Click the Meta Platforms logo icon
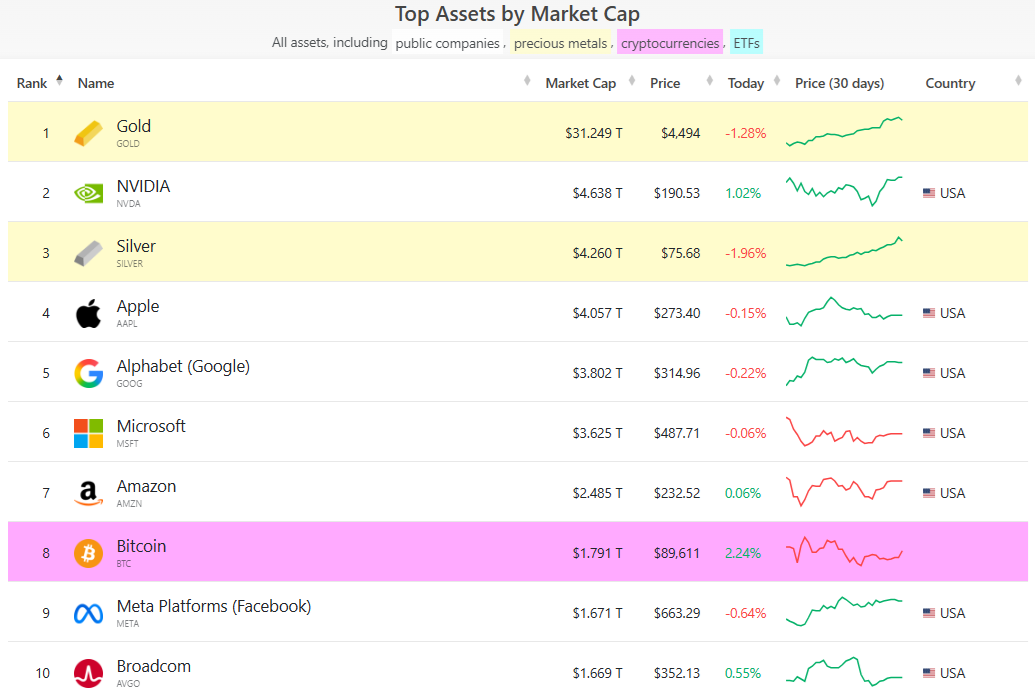Viewport: 1035px width, 700px height. (x=88, y=613)
